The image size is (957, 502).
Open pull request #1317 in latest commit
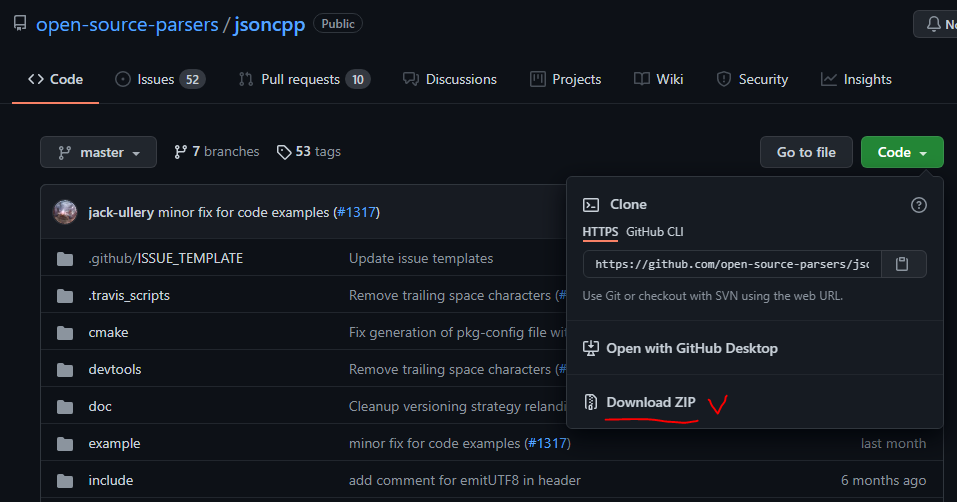coord(356,212)
